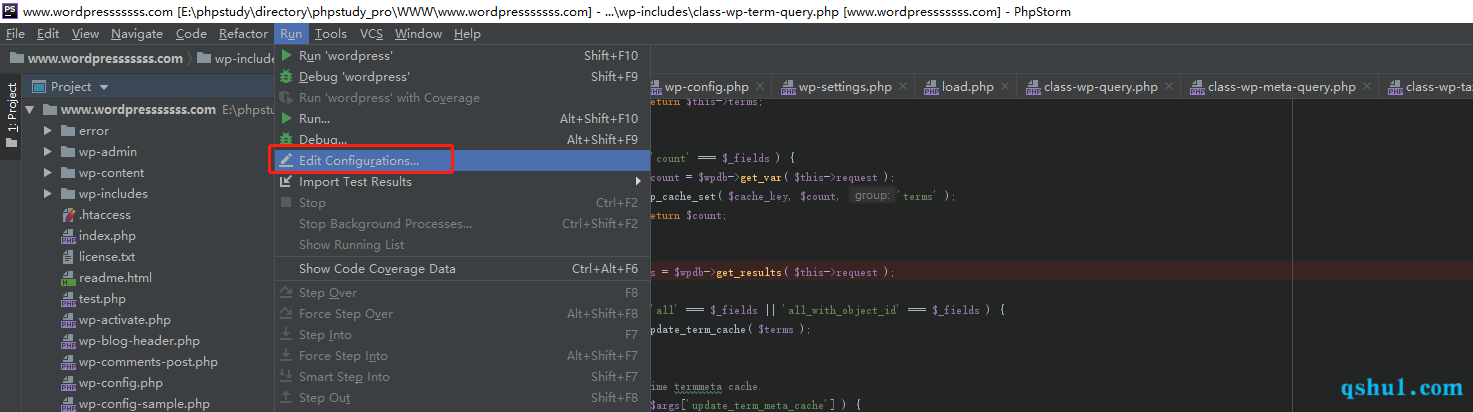
Task: Open the Import Test Results submenu arrow
Action: coord(638,182)
